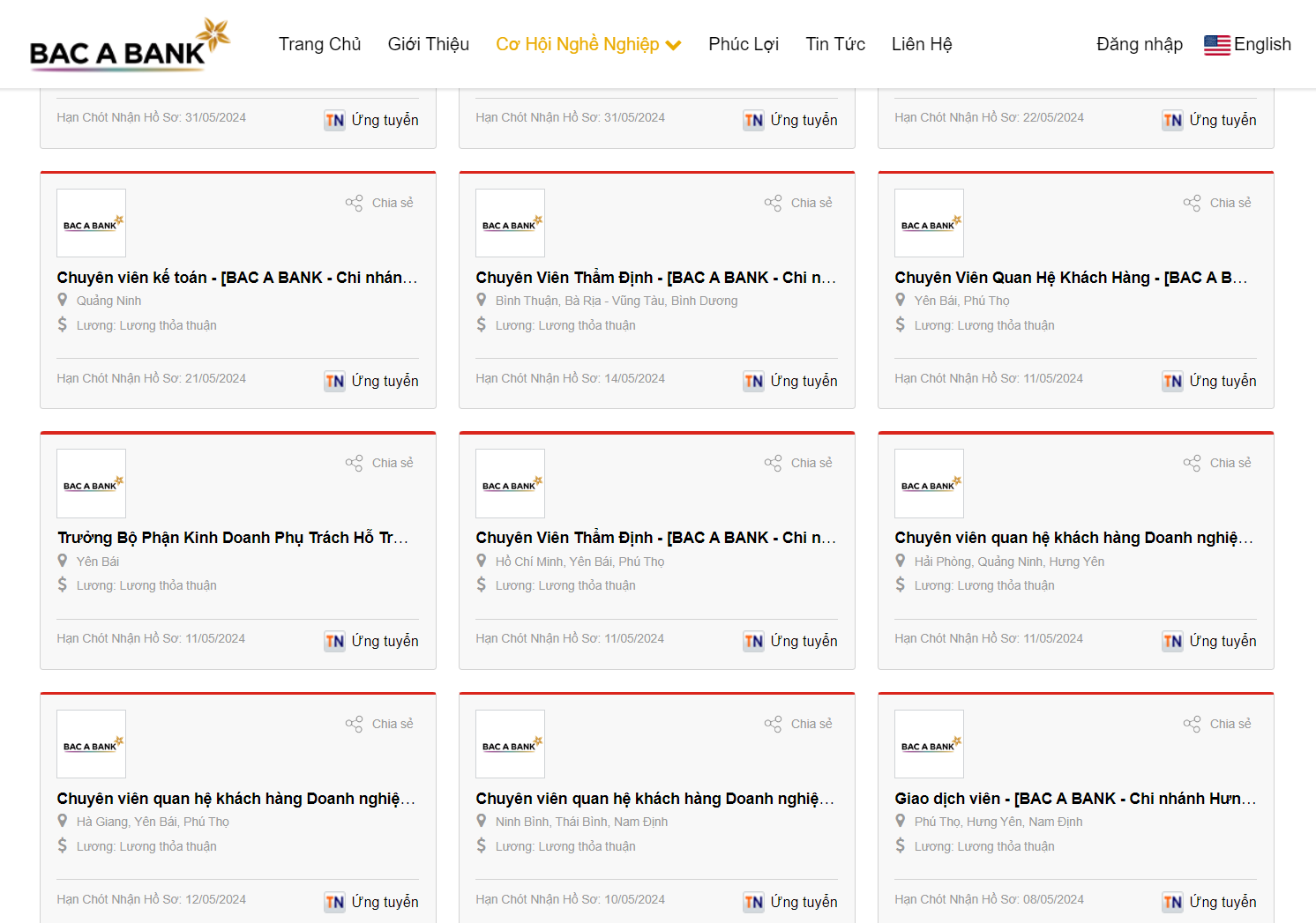
Task: Click logo thumbnail on Bình Thuận Thẩm Định card
Action: [511, 223]
